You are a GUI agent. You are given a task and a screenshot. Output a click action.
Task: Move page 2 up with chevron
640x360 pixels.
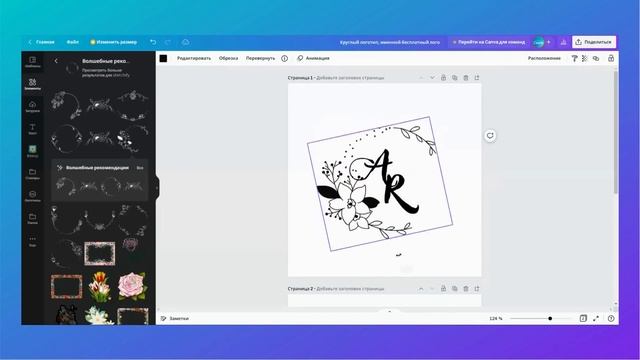(x=421, y=289)
